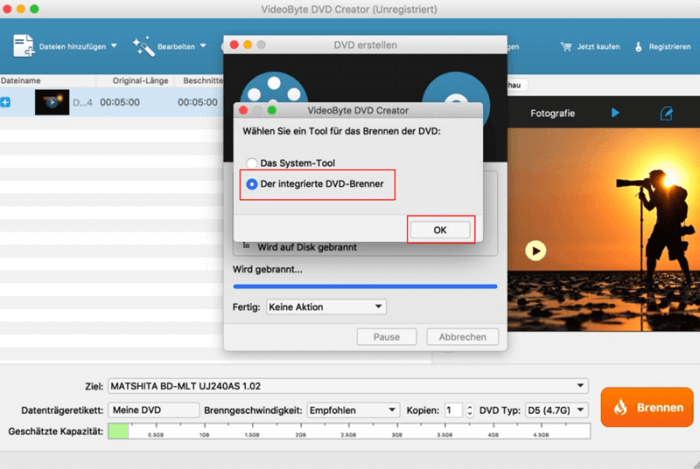Click the Dateiname column header

click(x=21, y=81)
